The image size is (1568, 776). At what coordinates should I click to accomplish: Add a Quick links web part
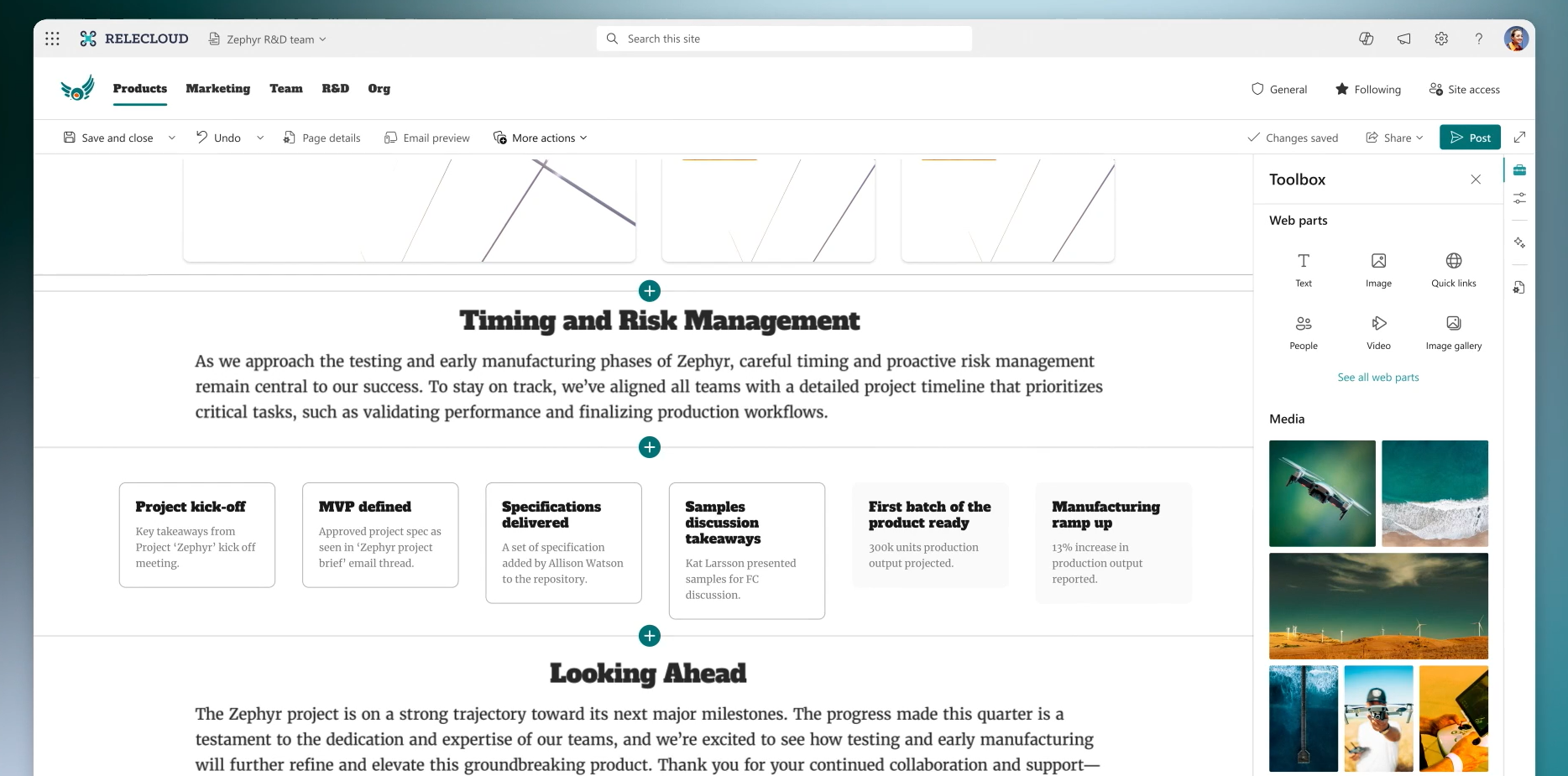pos(1454,269)
